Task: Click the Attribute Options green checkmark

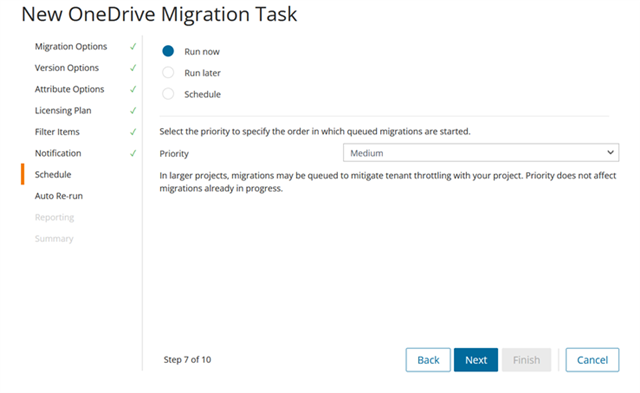Action: [133, 89]
